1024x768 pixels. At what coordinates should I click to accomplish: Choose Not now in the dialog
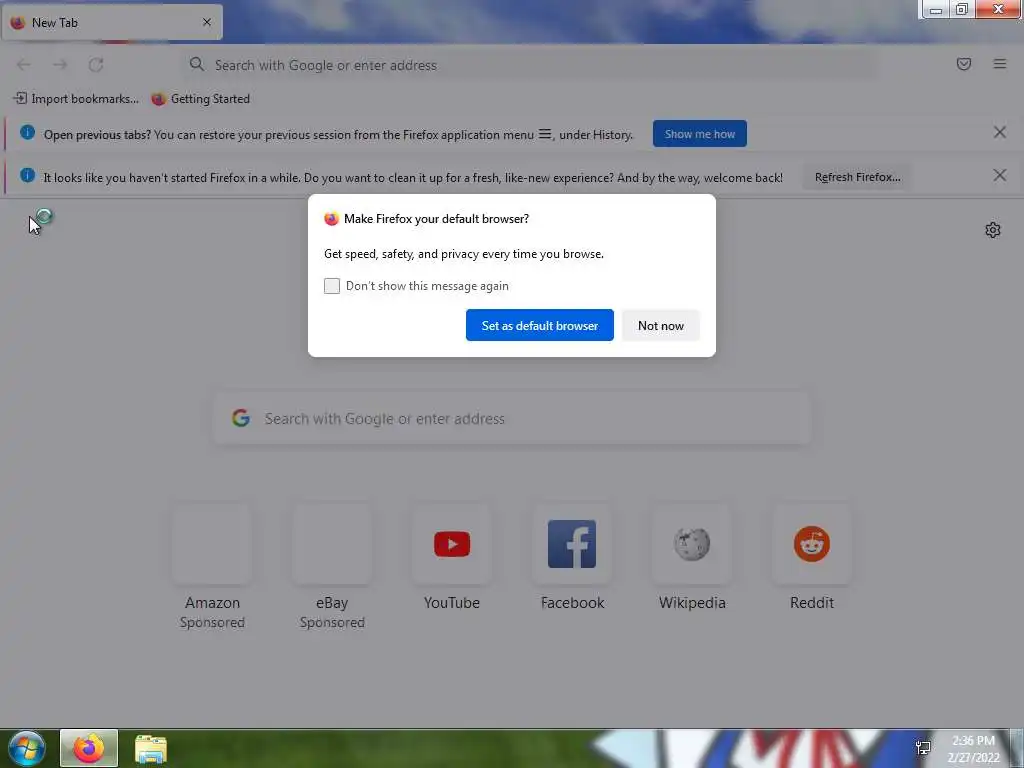(660, 325)
